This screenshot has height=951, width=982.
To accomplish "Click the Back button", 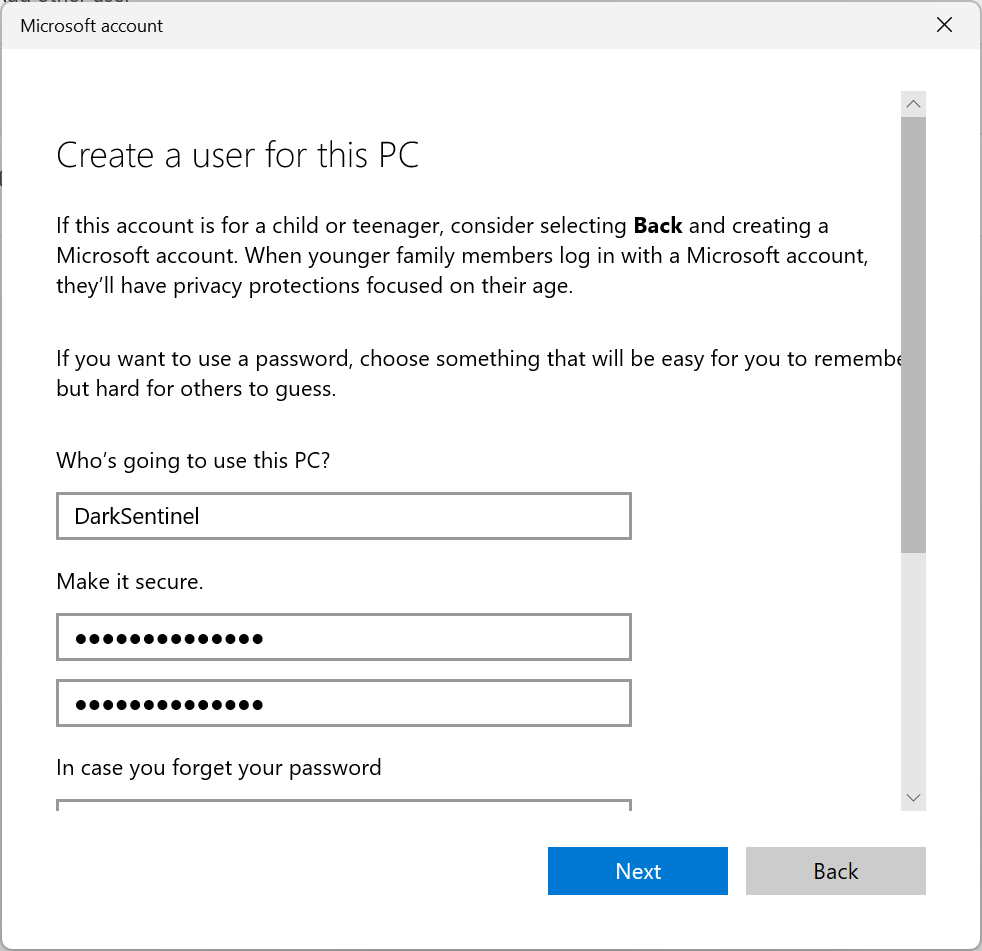I will click(835, 871).
